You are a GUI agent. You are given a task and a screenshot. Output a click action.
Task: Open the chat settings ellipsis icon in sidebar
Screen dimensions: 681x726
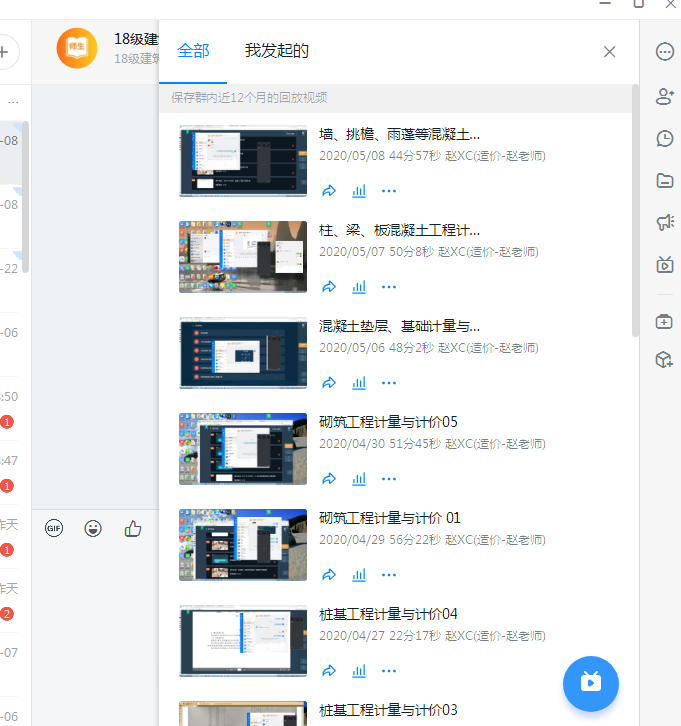coord(665,52)
